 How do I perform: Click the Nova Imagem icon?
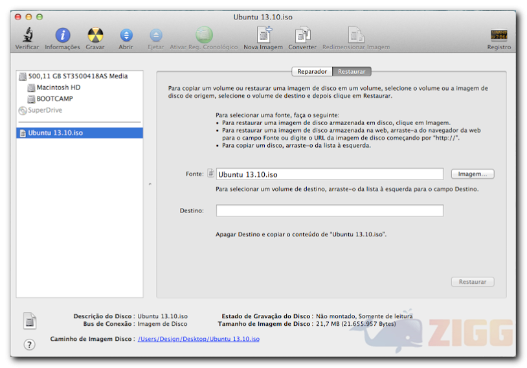tap(264, 35)
